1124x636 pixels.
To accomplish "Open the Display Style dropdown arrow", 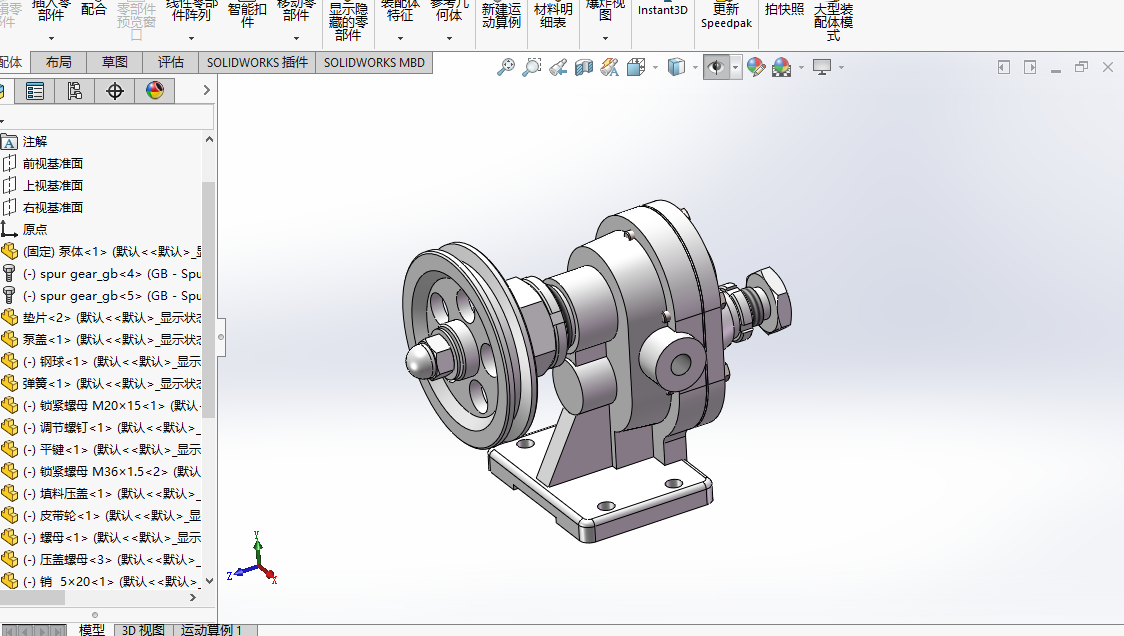I will 695,67.
